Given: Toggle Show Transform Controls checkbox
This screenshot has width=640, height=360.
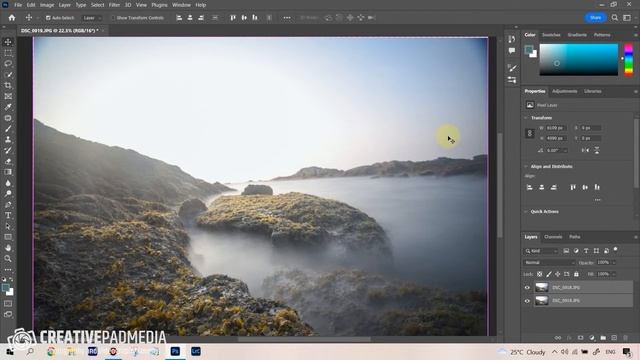Looking at the screenshot, I should click(113, 18).
